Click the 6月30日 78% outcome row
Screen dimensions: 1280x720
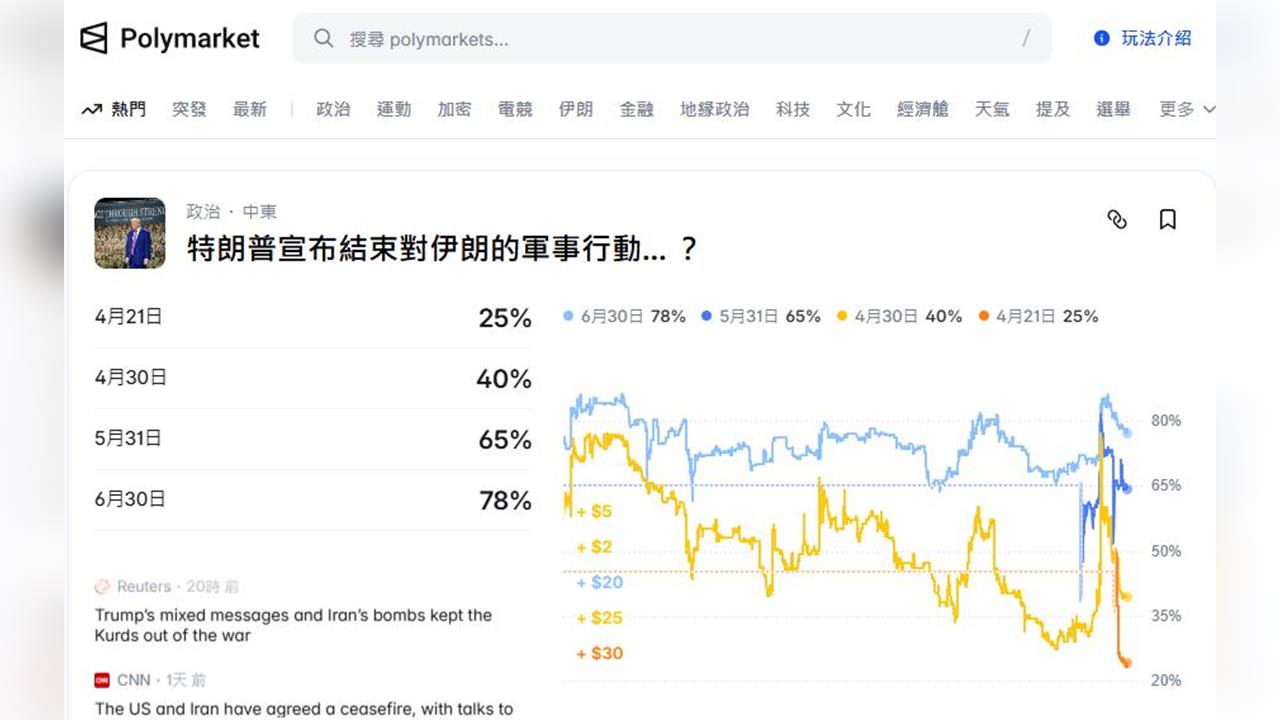312,500
